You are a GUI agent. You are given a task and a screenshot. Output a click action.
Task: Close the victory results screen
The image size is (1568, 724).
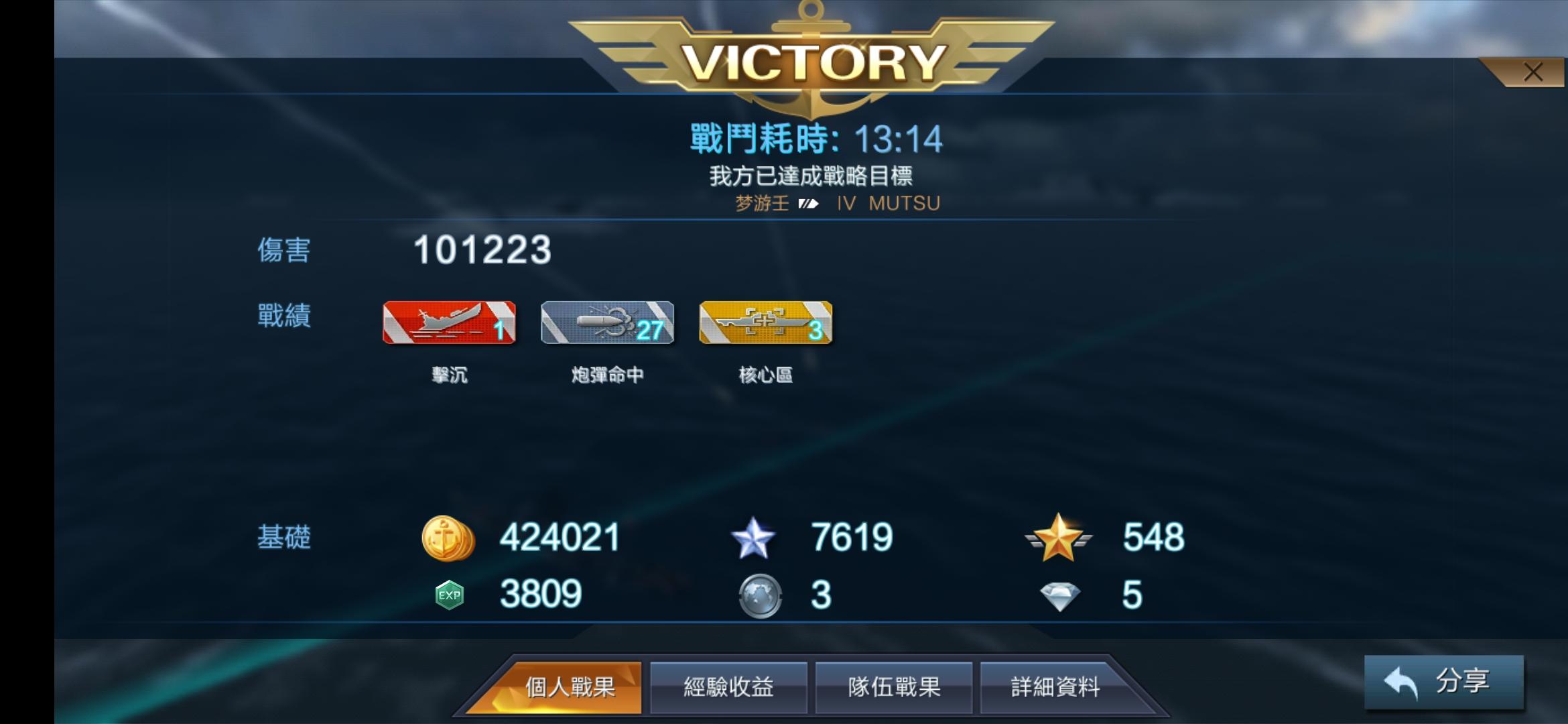tap(1532, 72)
